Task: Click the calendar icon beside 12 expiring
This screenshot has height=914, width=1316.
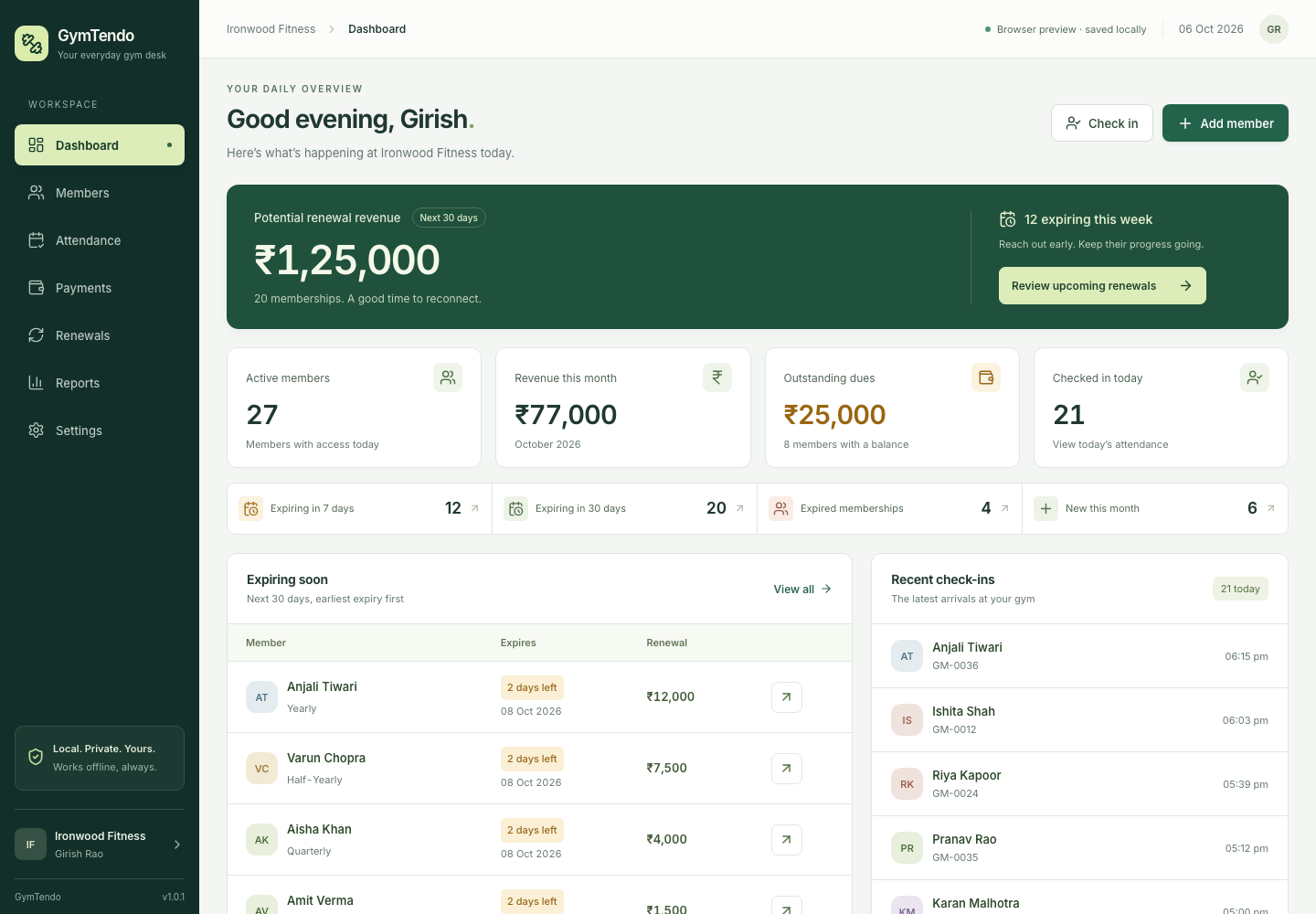Action: 1008,219
